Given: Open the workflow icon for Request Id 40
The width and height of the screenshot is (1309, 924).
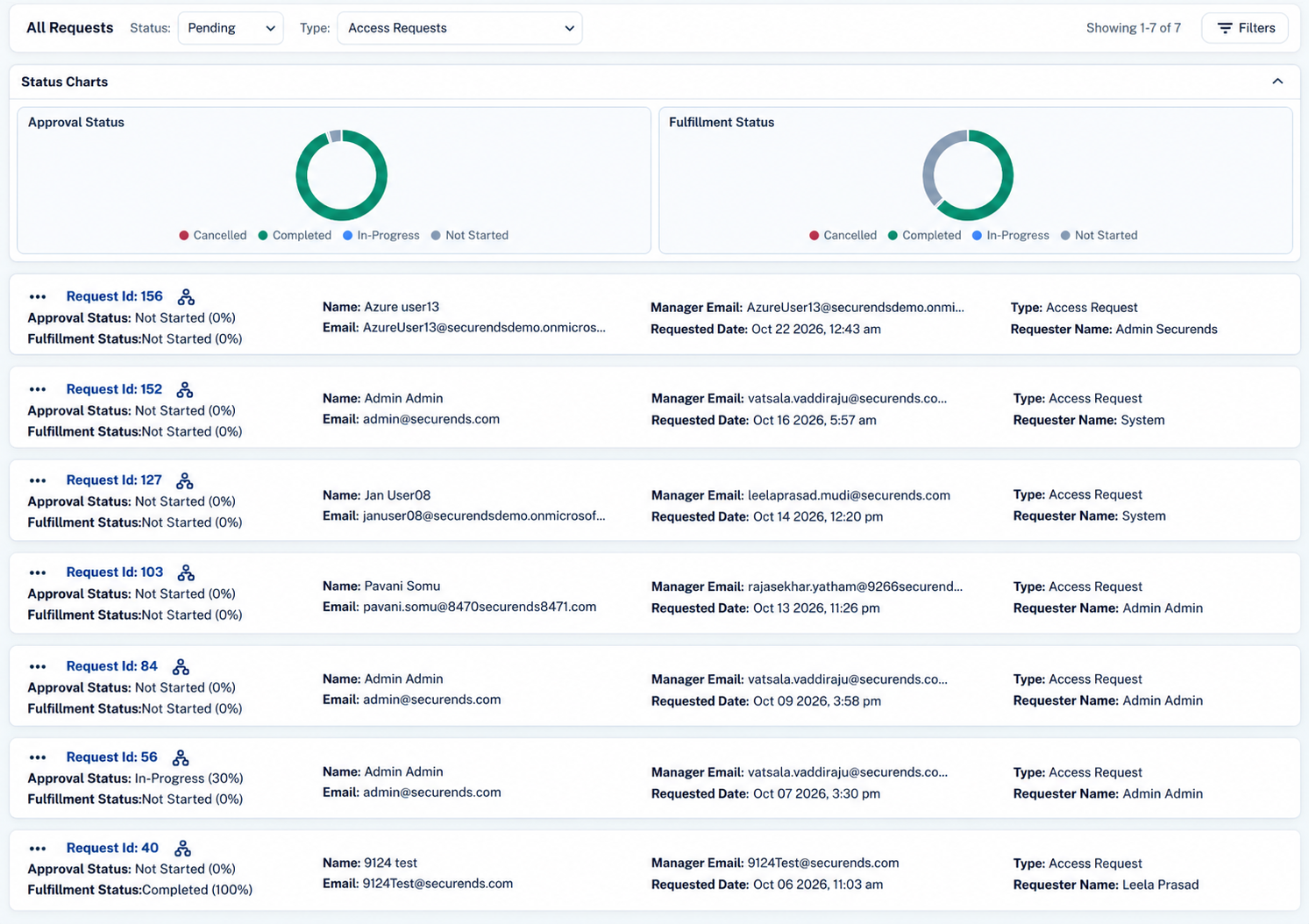Looking at the screenshot, I should [182, 849].
